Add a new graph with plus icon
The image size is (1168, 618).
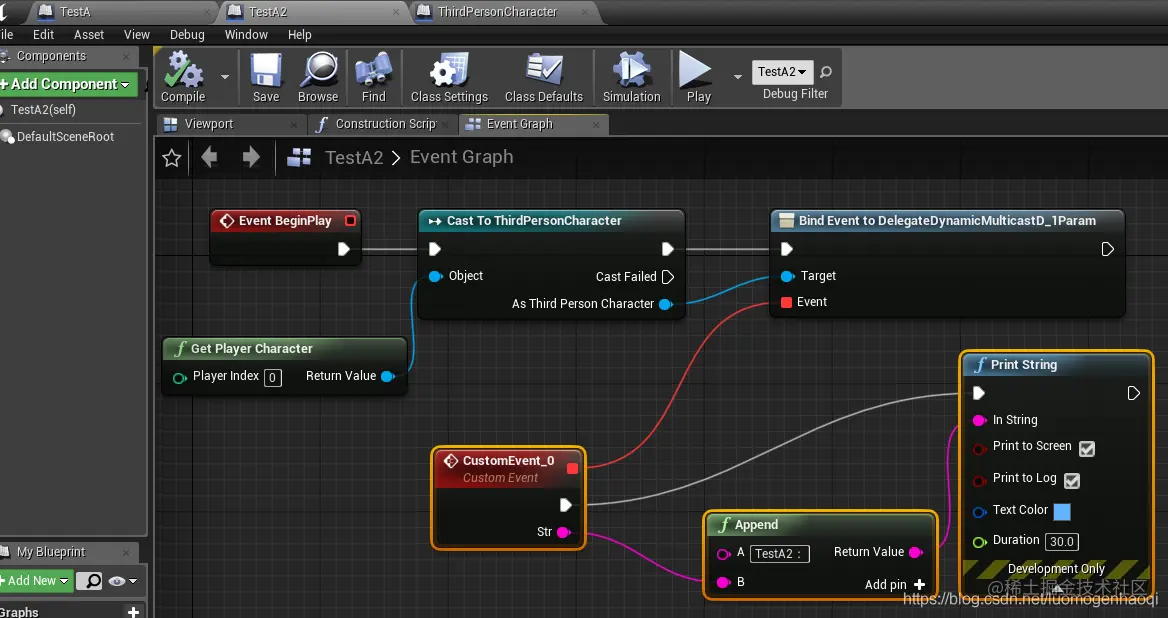tap(133, 612)
